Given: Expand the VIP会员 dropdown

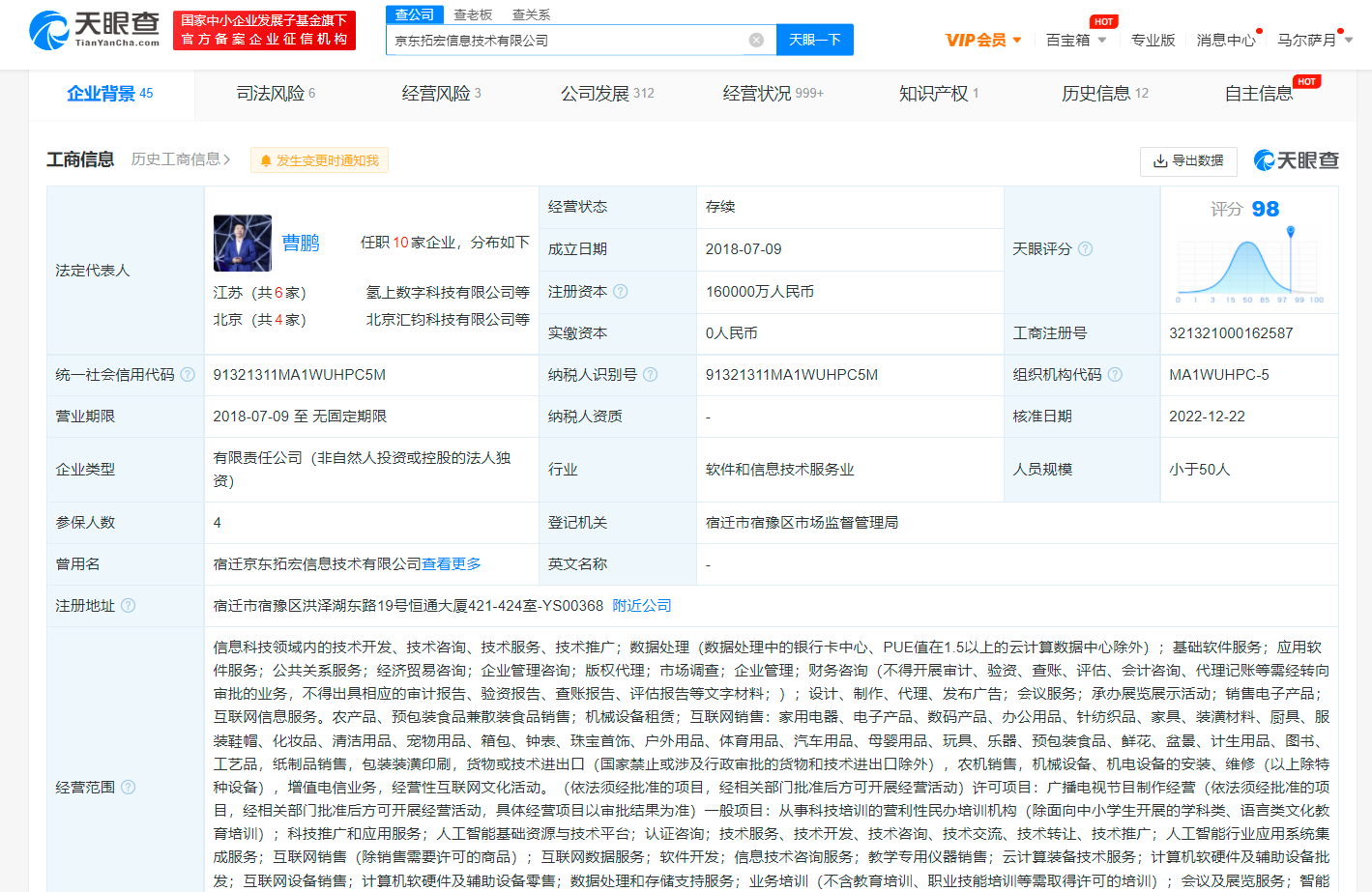Looking at the screenshot, I should tap(1017, 41).
